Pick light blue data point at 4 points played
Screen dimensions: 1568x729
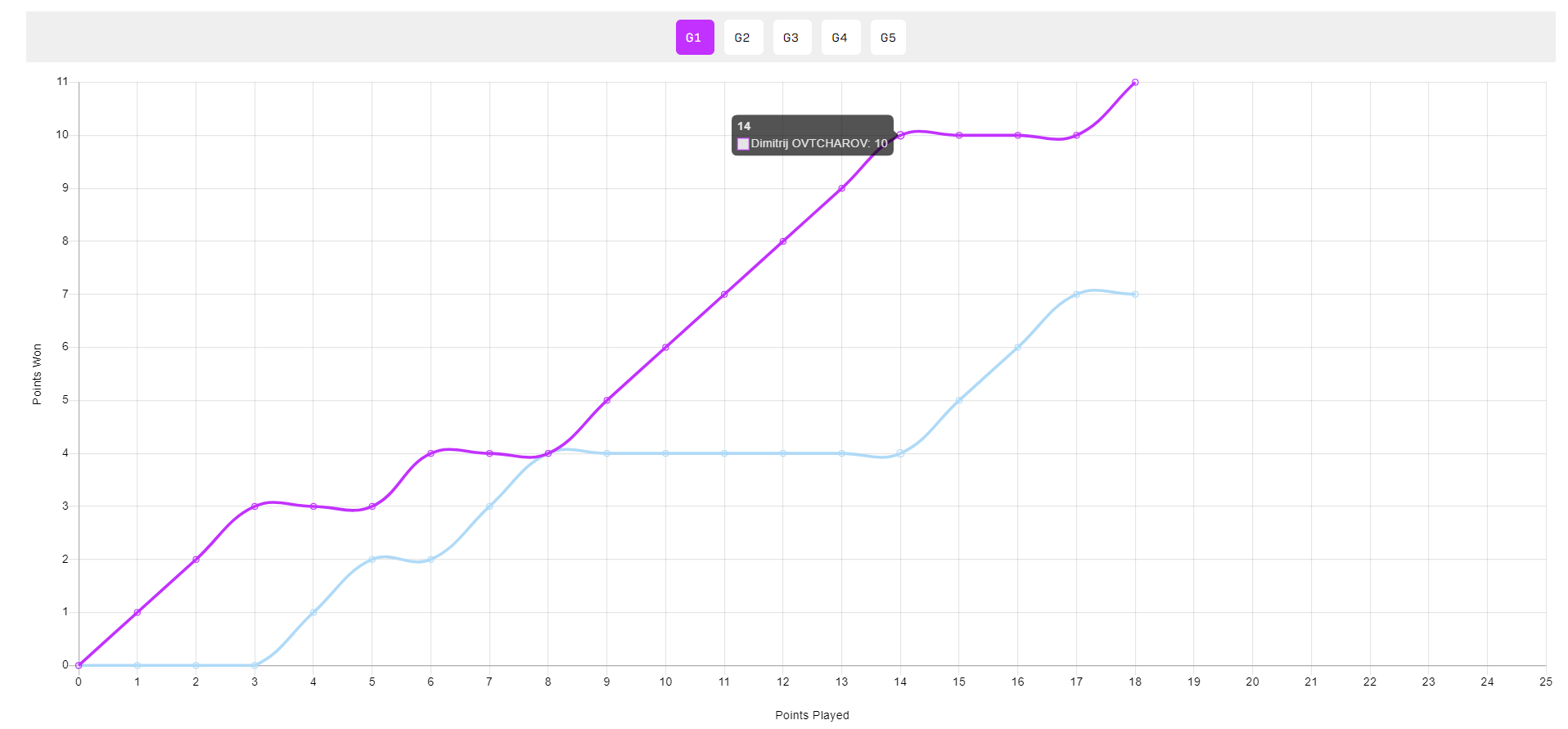[313, 613]
